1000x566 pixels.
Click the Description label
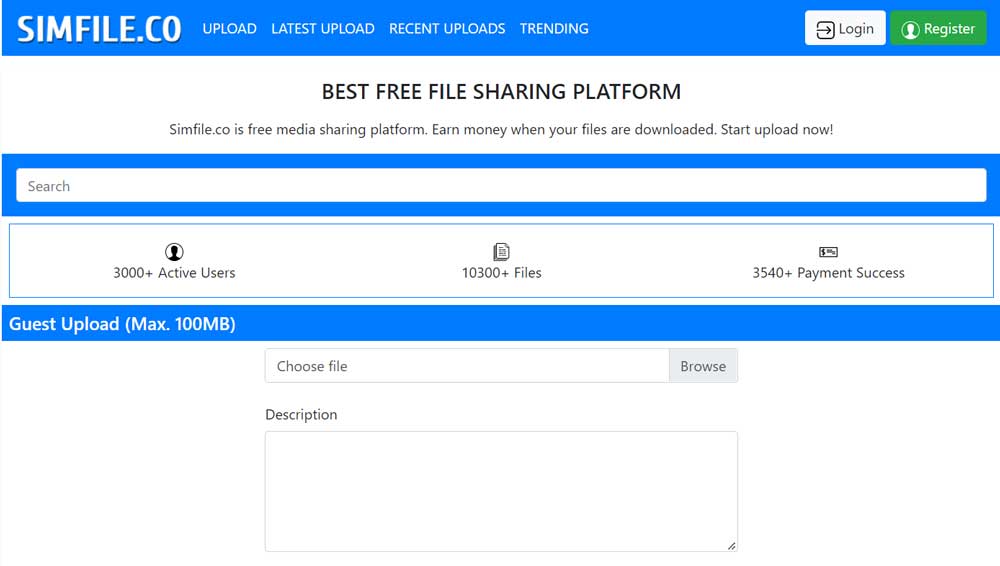(301, 415)
